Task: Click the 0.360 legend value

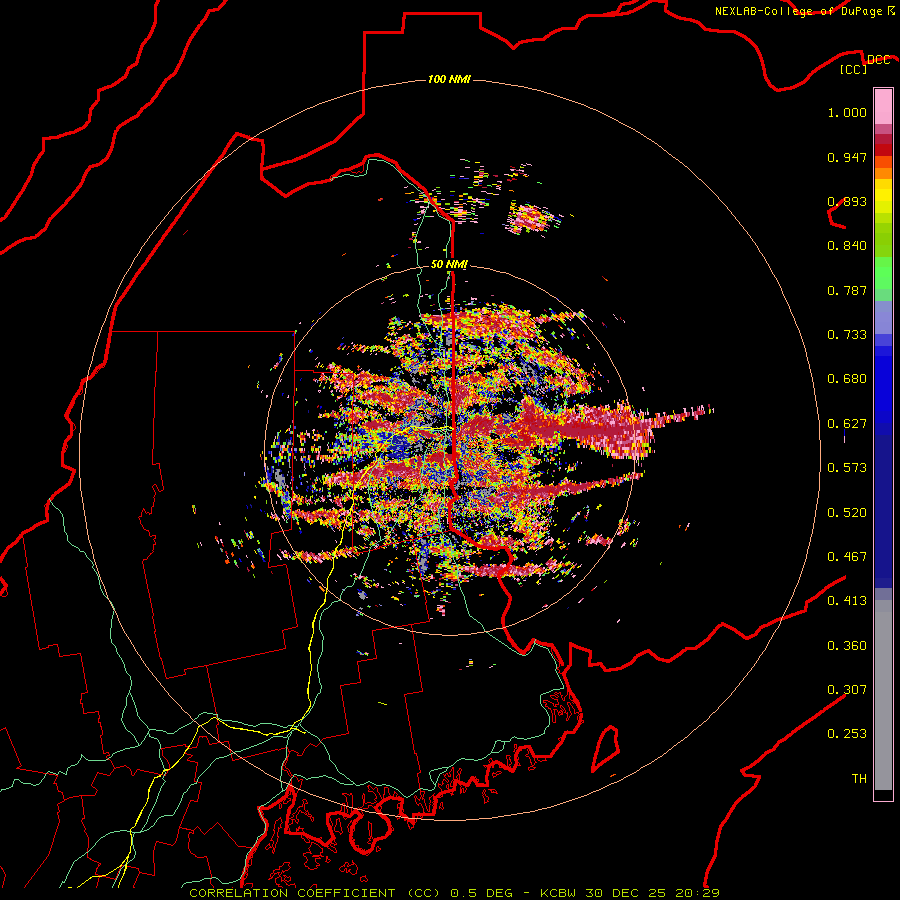Action: (x=847, y=646)
